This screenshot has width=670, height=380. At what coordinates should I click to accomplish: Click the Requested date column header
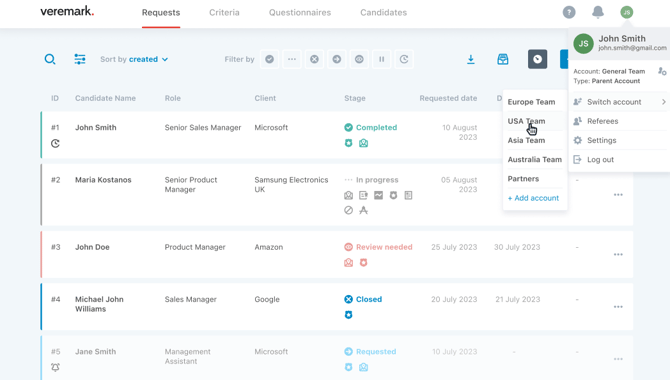click(x=448, y=98)
